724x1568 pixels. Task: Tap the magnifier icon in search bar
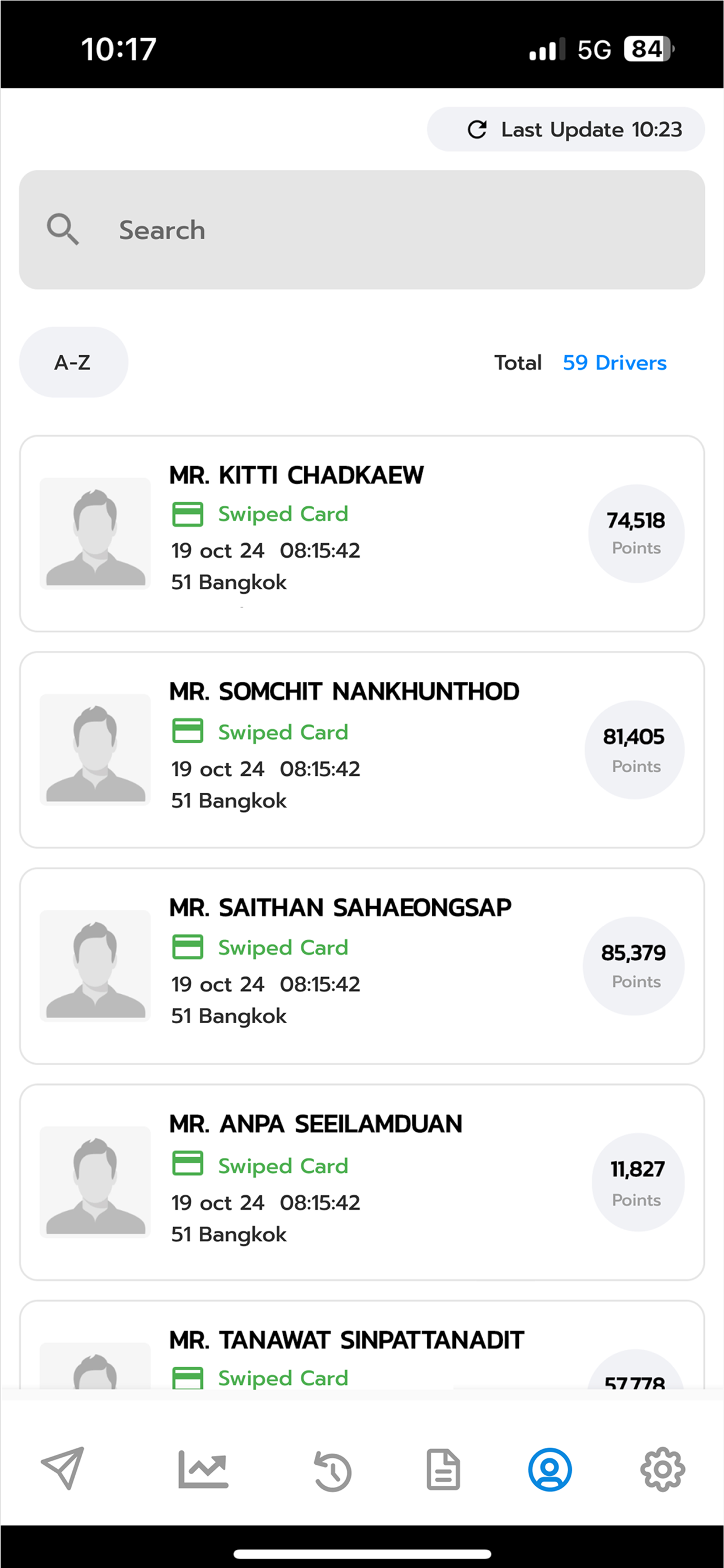click(x=63, y=229)
